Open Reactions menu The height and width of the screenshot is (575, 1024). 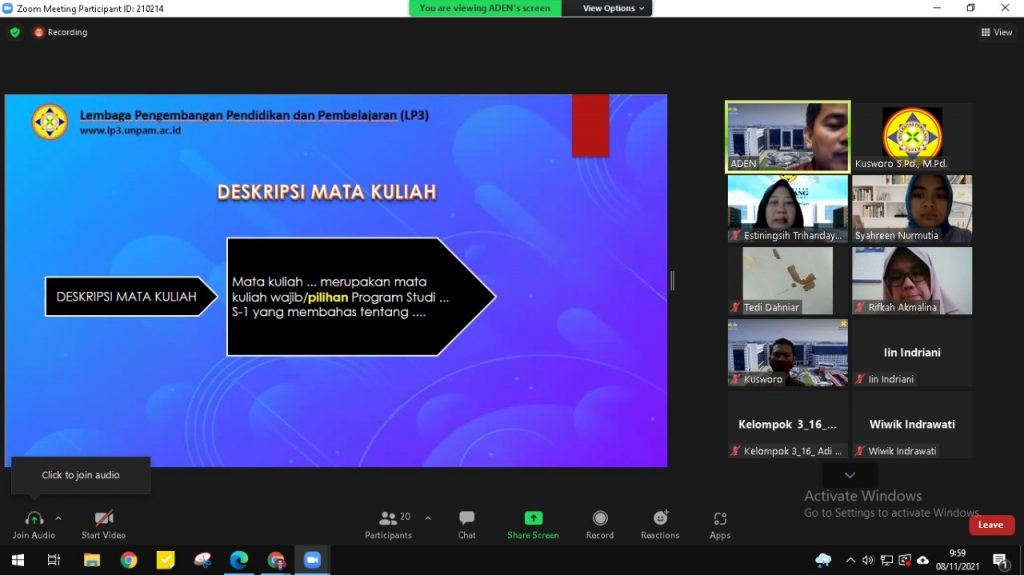coord(660,525)
